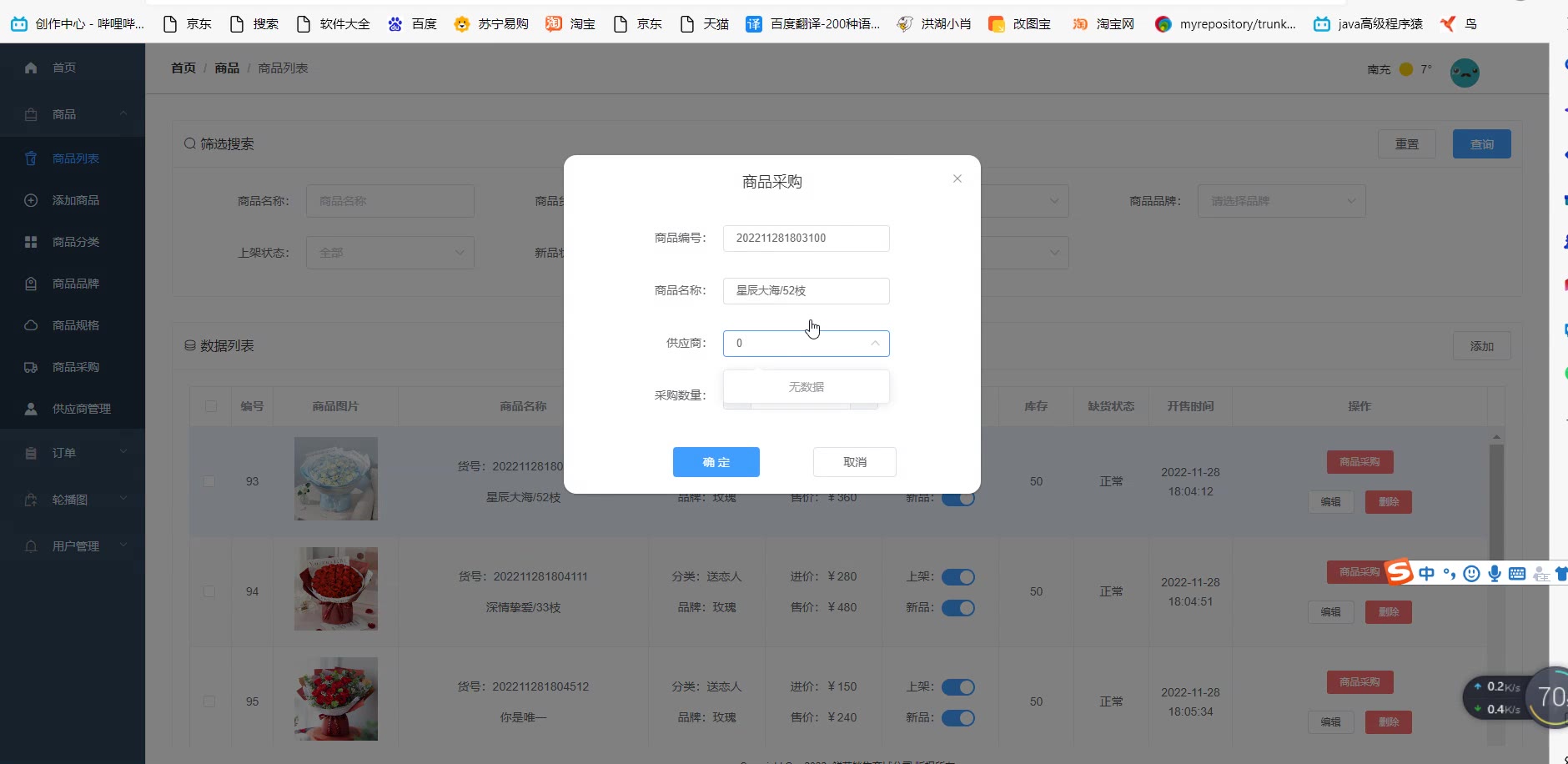Open the user avatar in header

click(1465, 73)
